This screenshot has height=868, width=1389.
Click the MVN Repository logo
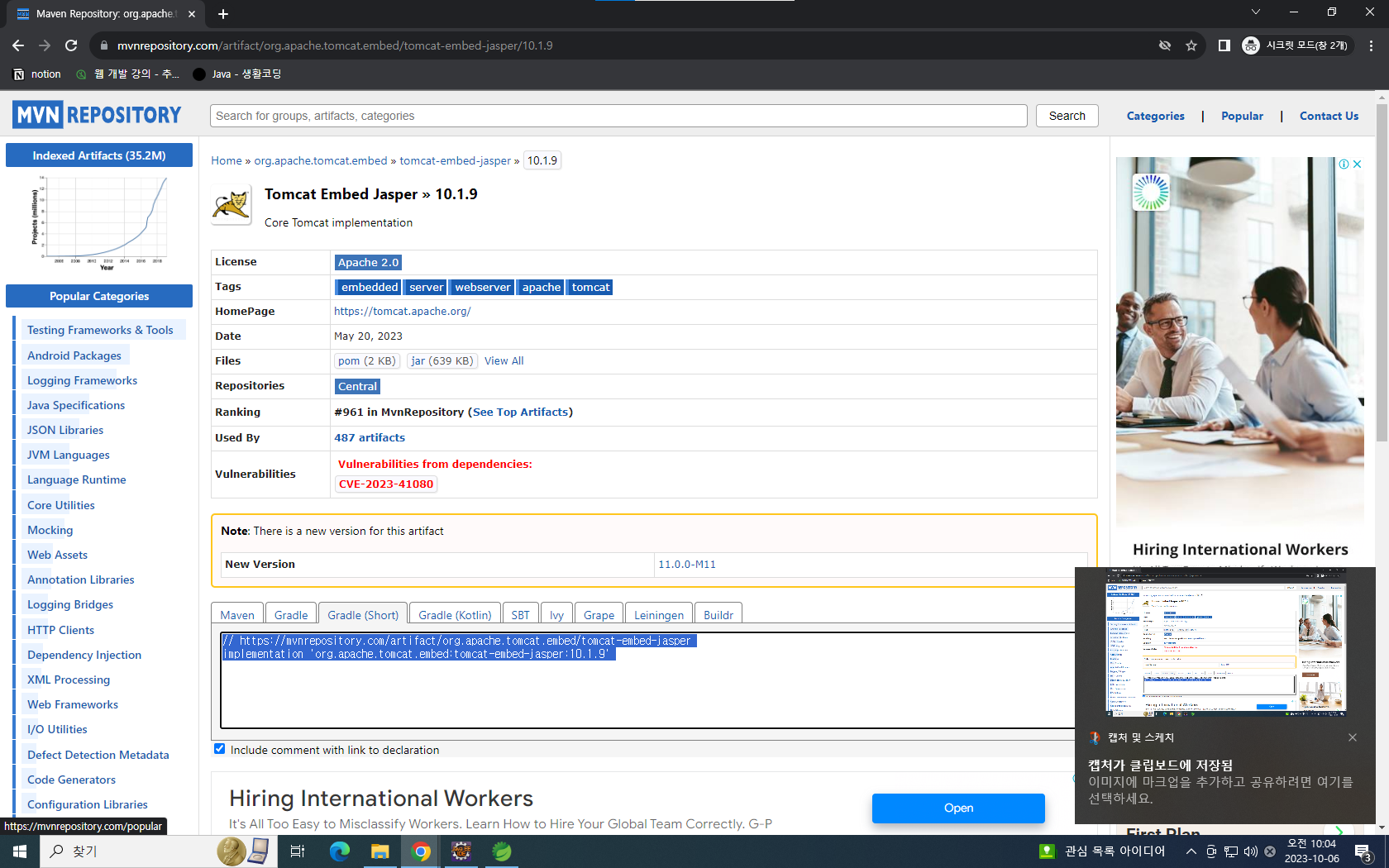97,115
